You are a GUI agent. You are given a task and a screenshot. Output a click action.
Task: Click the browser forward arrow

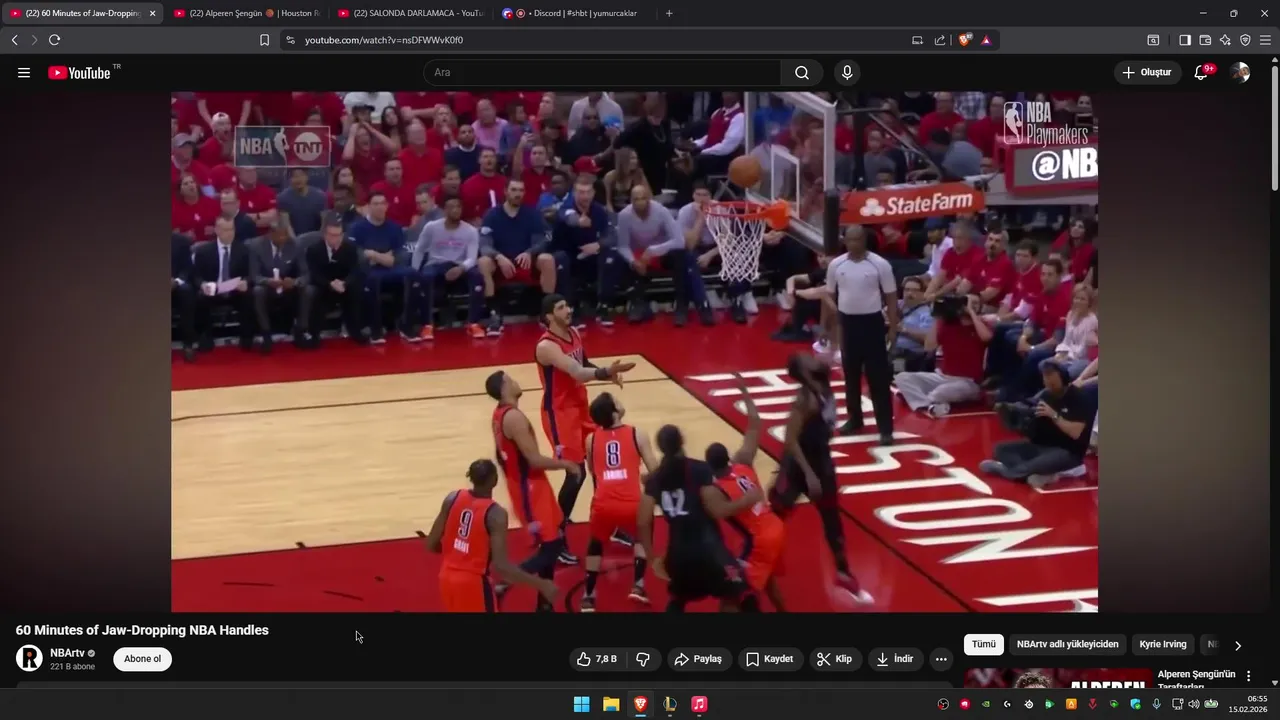click(x=34, y=40)
